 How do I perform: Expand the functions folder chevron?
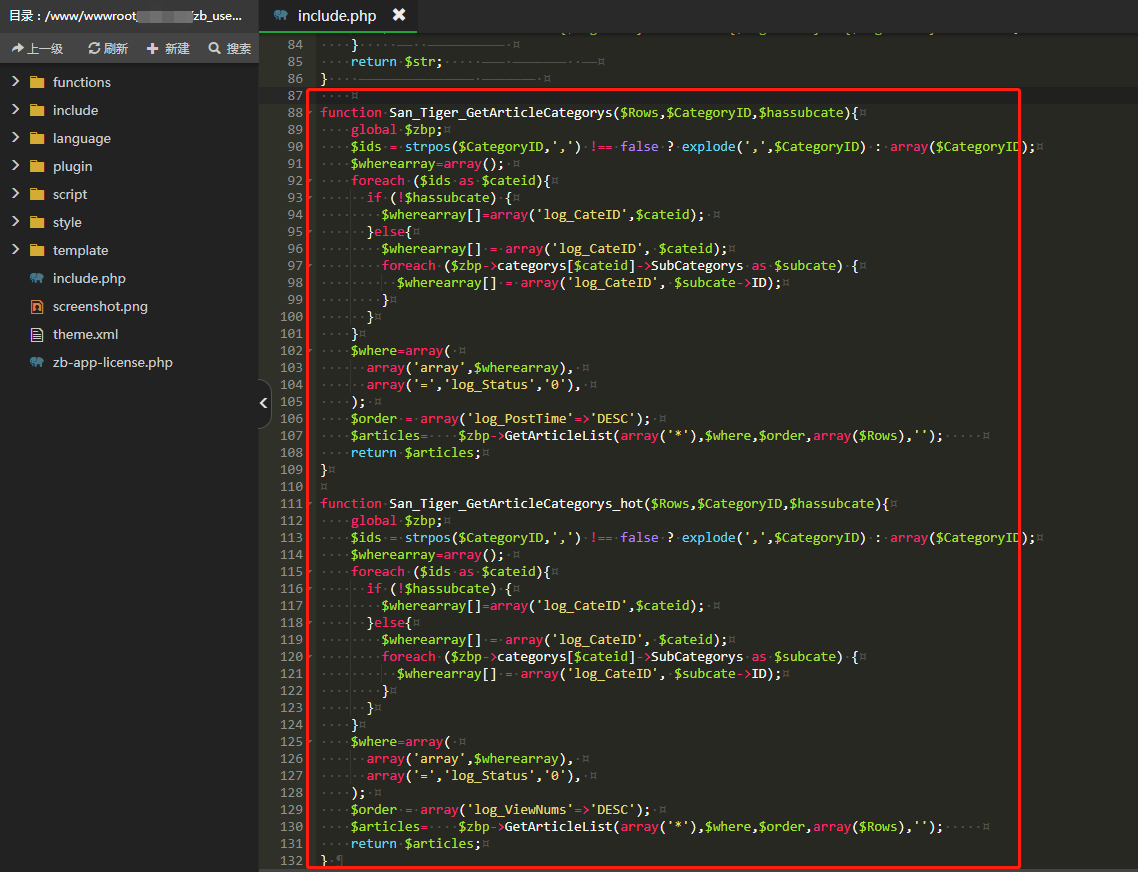point(15,81)
